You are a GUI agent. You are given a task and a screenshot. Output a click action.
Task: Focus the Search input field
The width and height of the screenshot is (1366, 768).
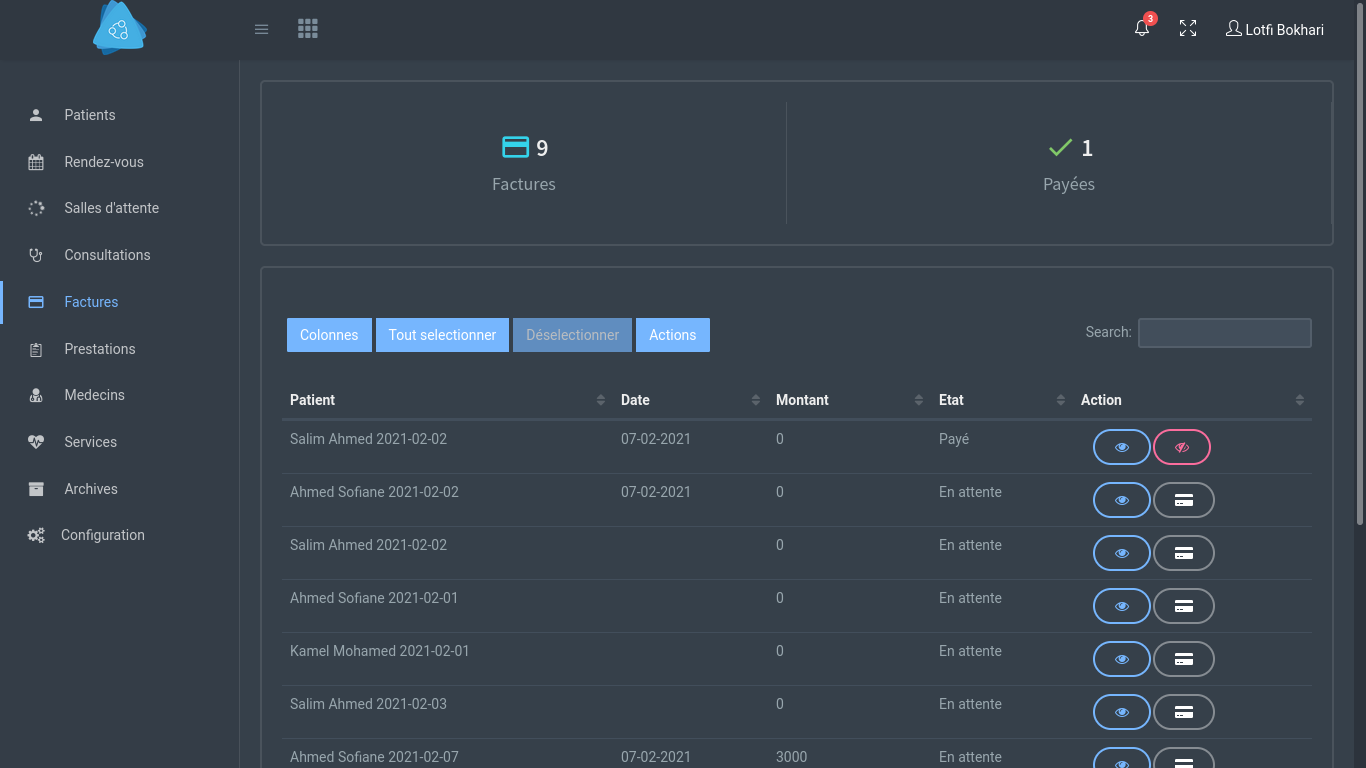pyautogui.click(x=1225, y=333)
